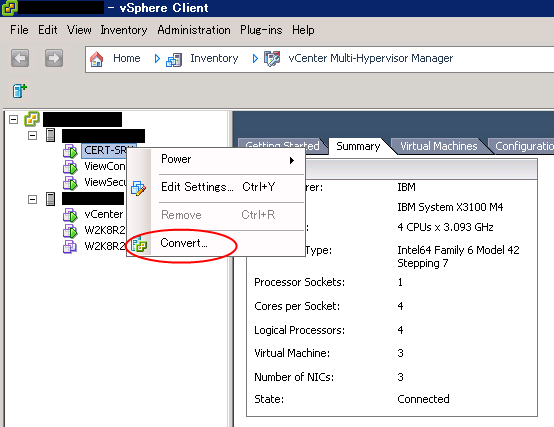
Task: Open the Administration menu
Action: click(x=194, y=30)
